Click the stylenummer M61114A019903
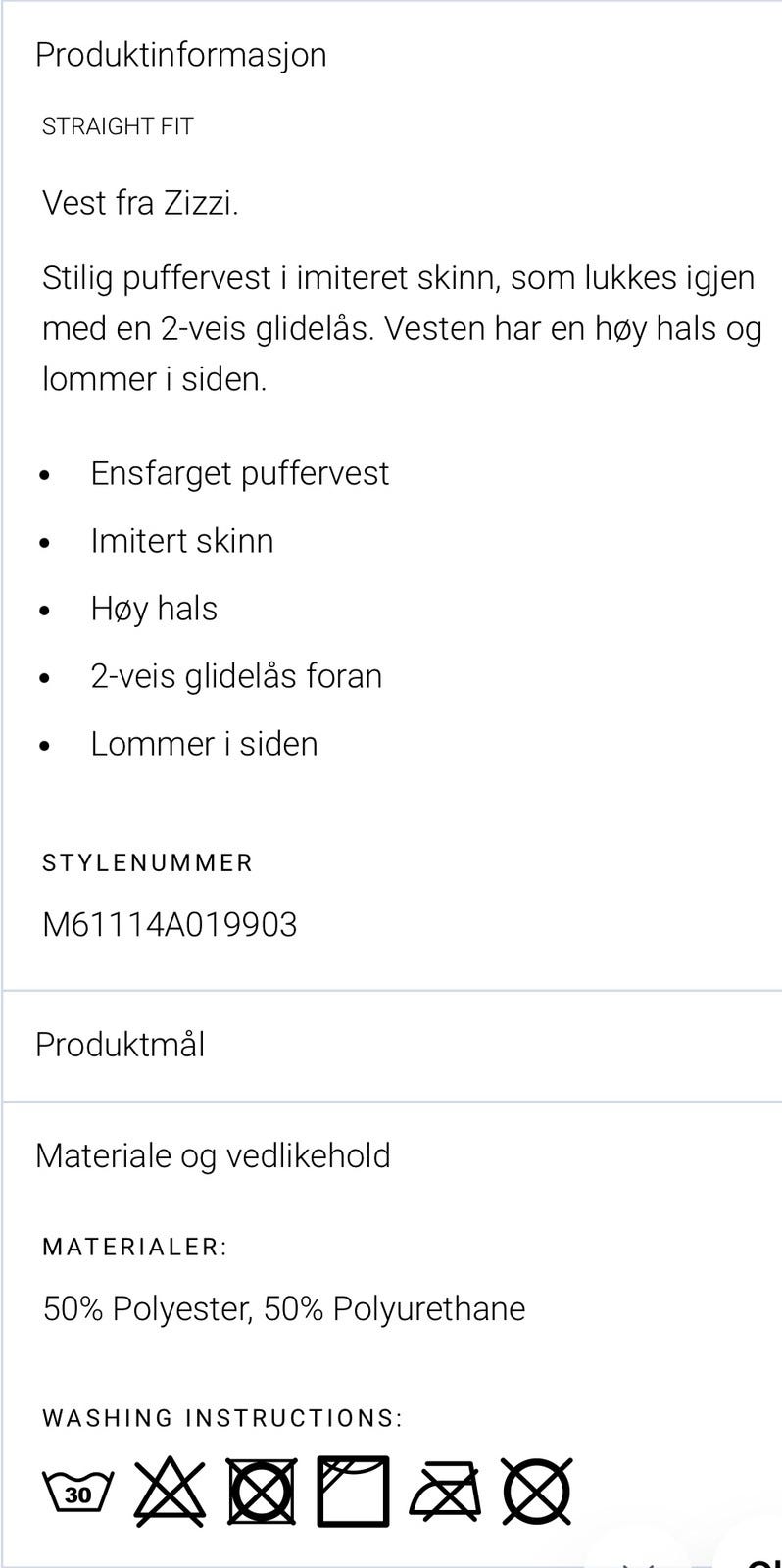The image size is (782, 1568). click(171, 923)
